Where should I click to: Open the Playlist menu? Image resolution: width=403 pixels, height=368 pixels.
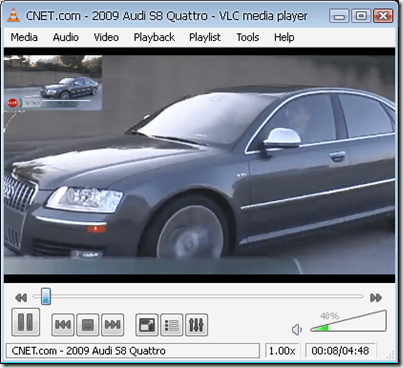[x=205, y=37]
